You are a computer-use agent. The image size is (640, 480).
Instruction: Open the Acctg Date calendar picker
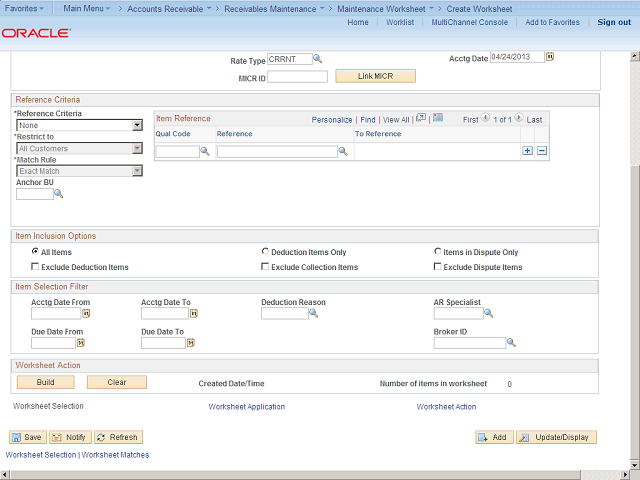pos(550,57)
